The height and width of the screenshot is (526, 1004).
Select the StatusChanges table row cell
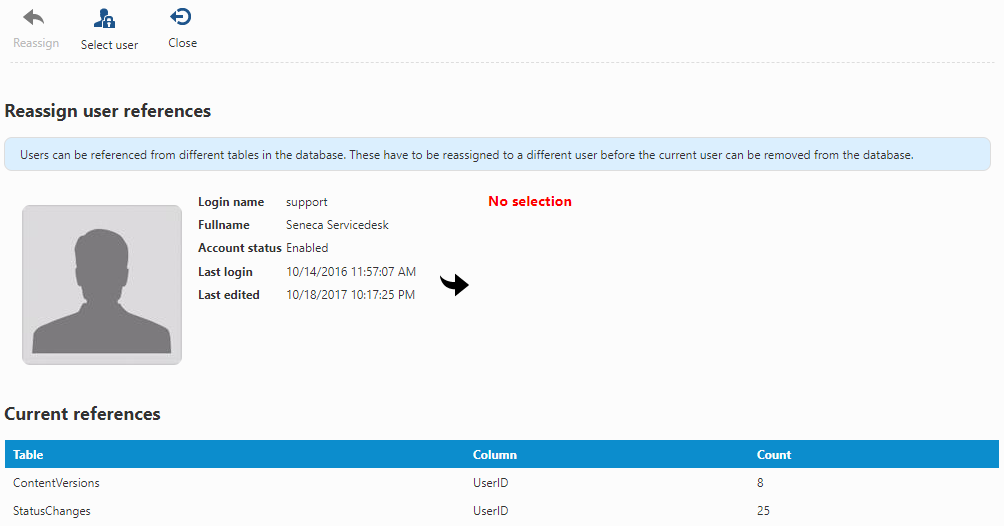pos(52,511)
